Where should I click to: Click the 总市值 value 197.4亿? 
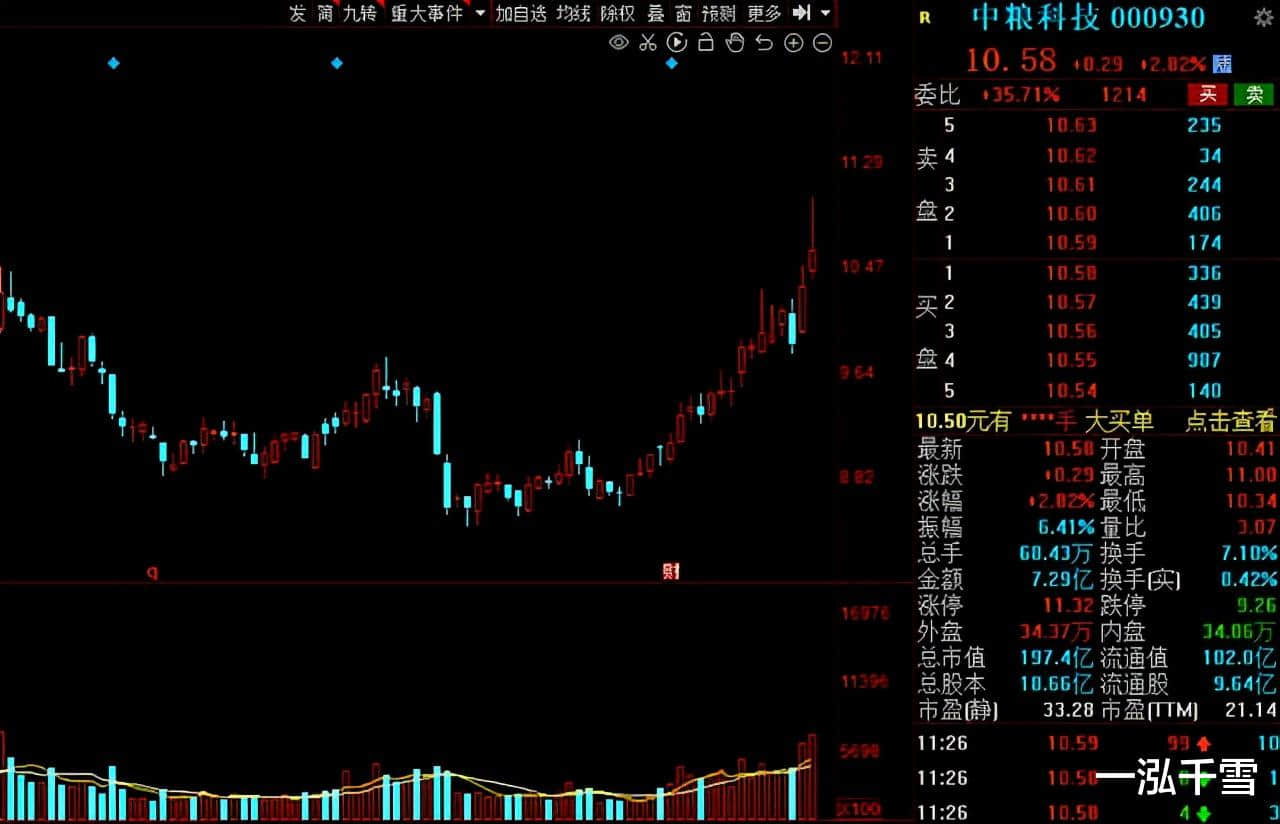(x=1056, y=658)
